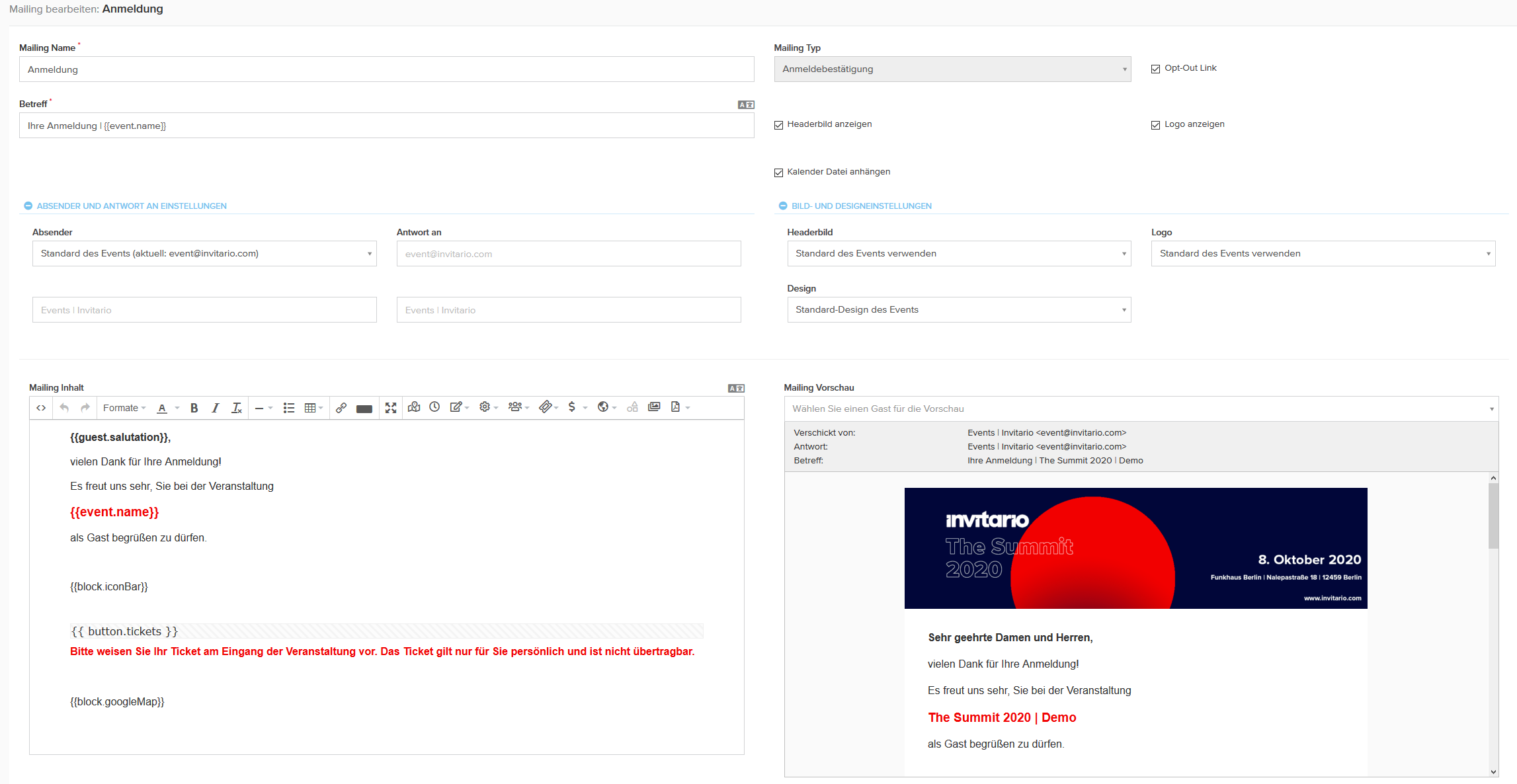Viewport: 1517px width, 784px height.
Task: Open the Absender dropdown
Action: (x=204, y=254)
